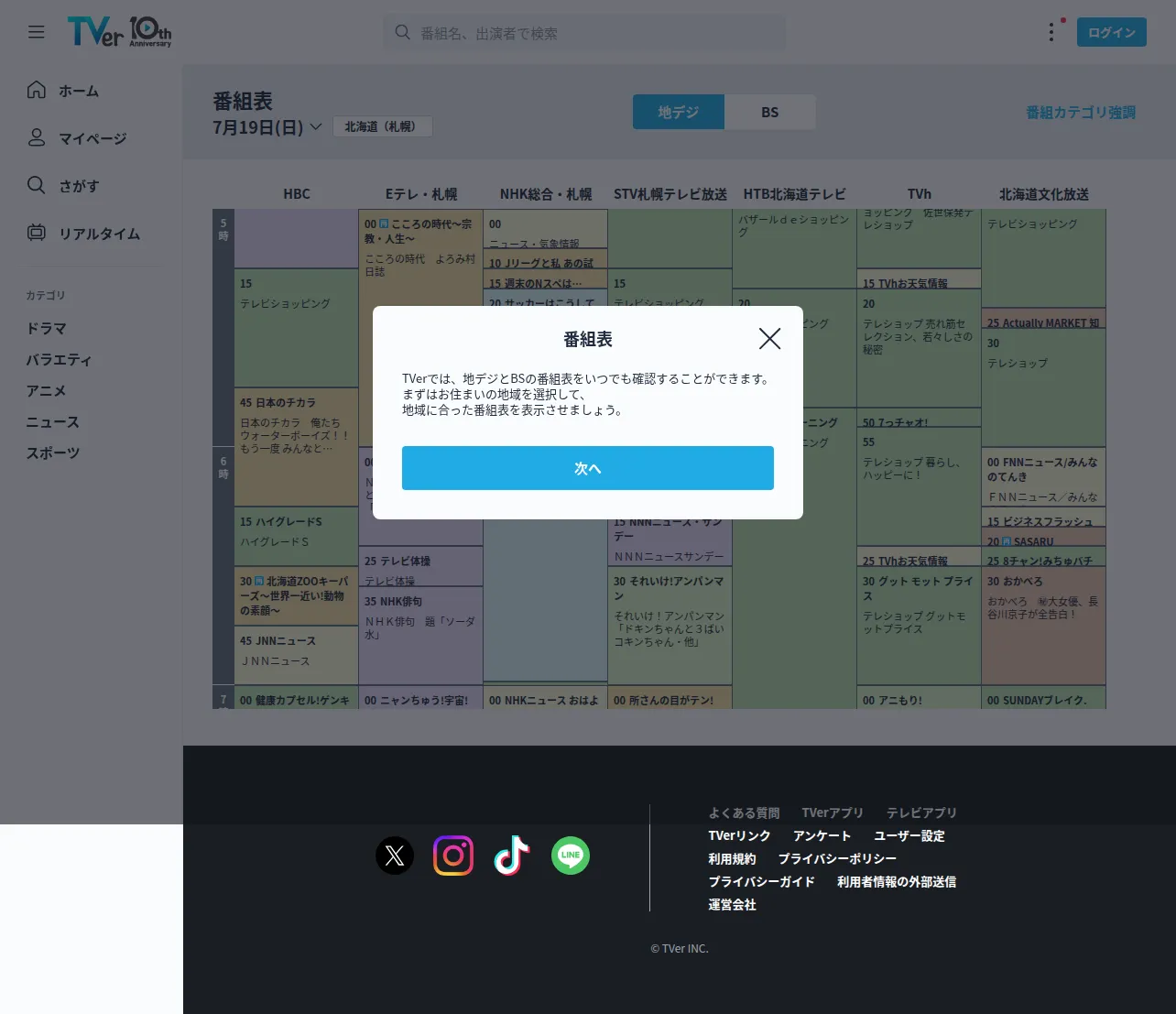This screenshot has height=1014, width=1176.
Task: Open プライバシーポリシー footer link
Action: (x=837, y=858)
